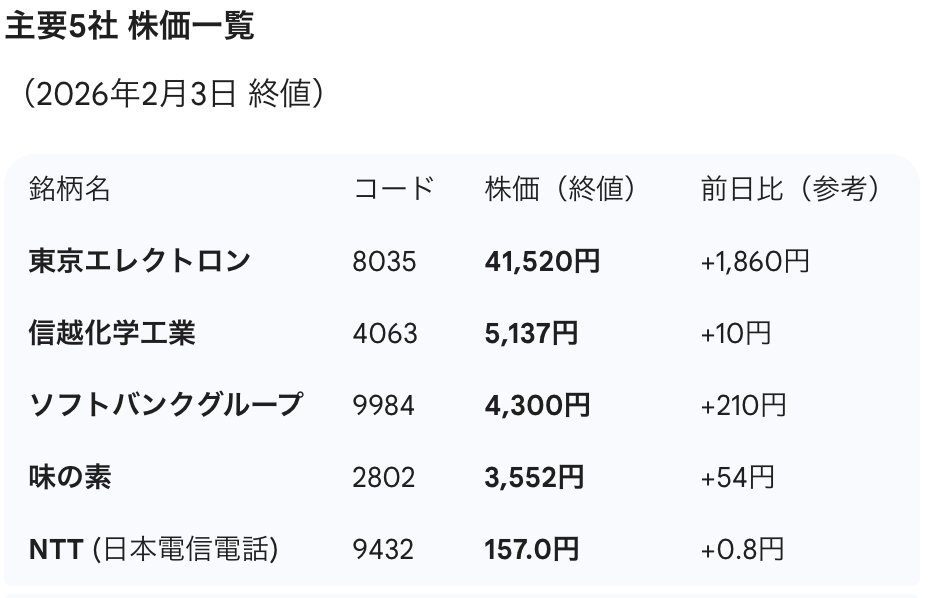Click the ソフトバンクグループ company name
The image size is (952, 598).
[165, 405]
